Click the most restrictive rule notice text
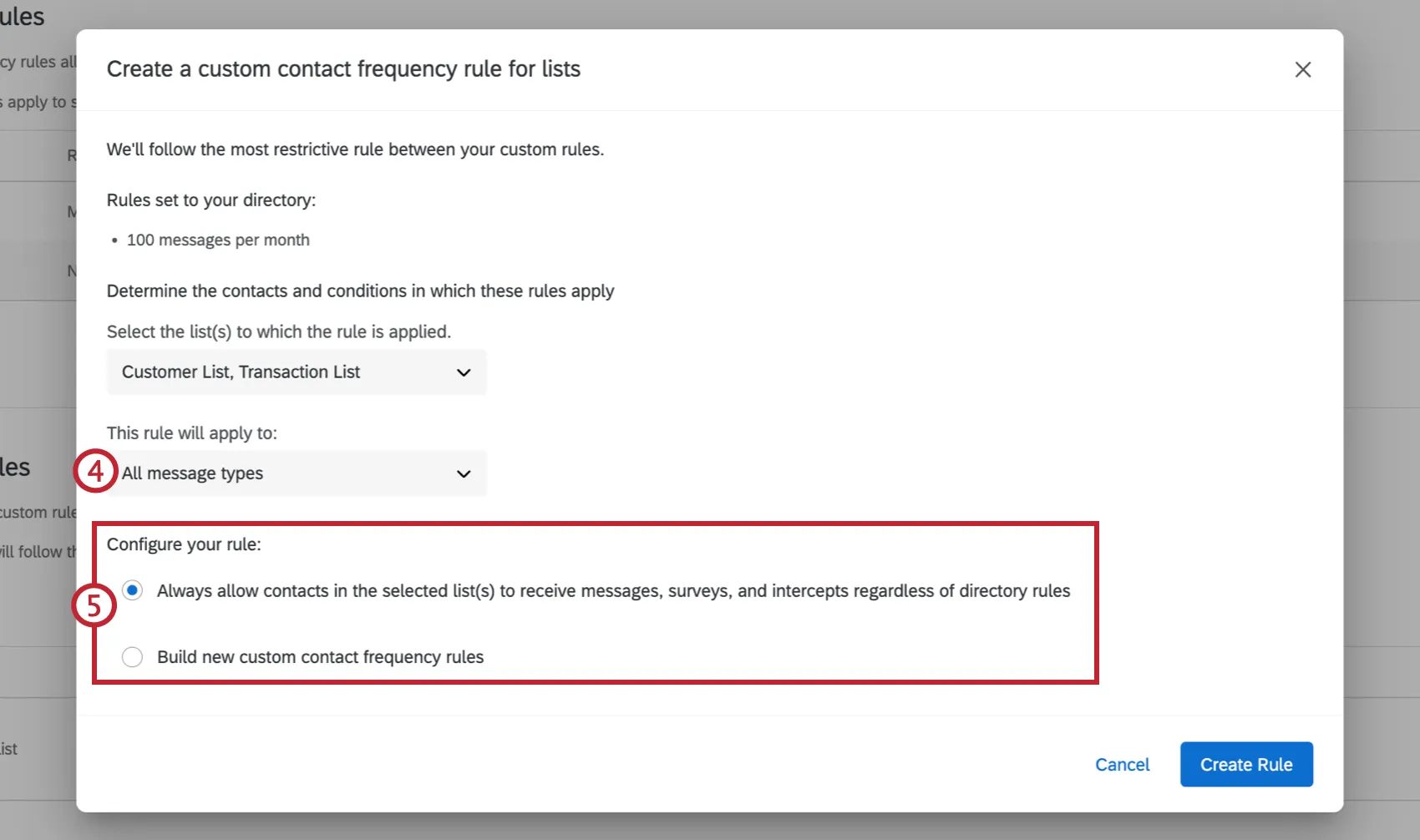 click(354, 149)
